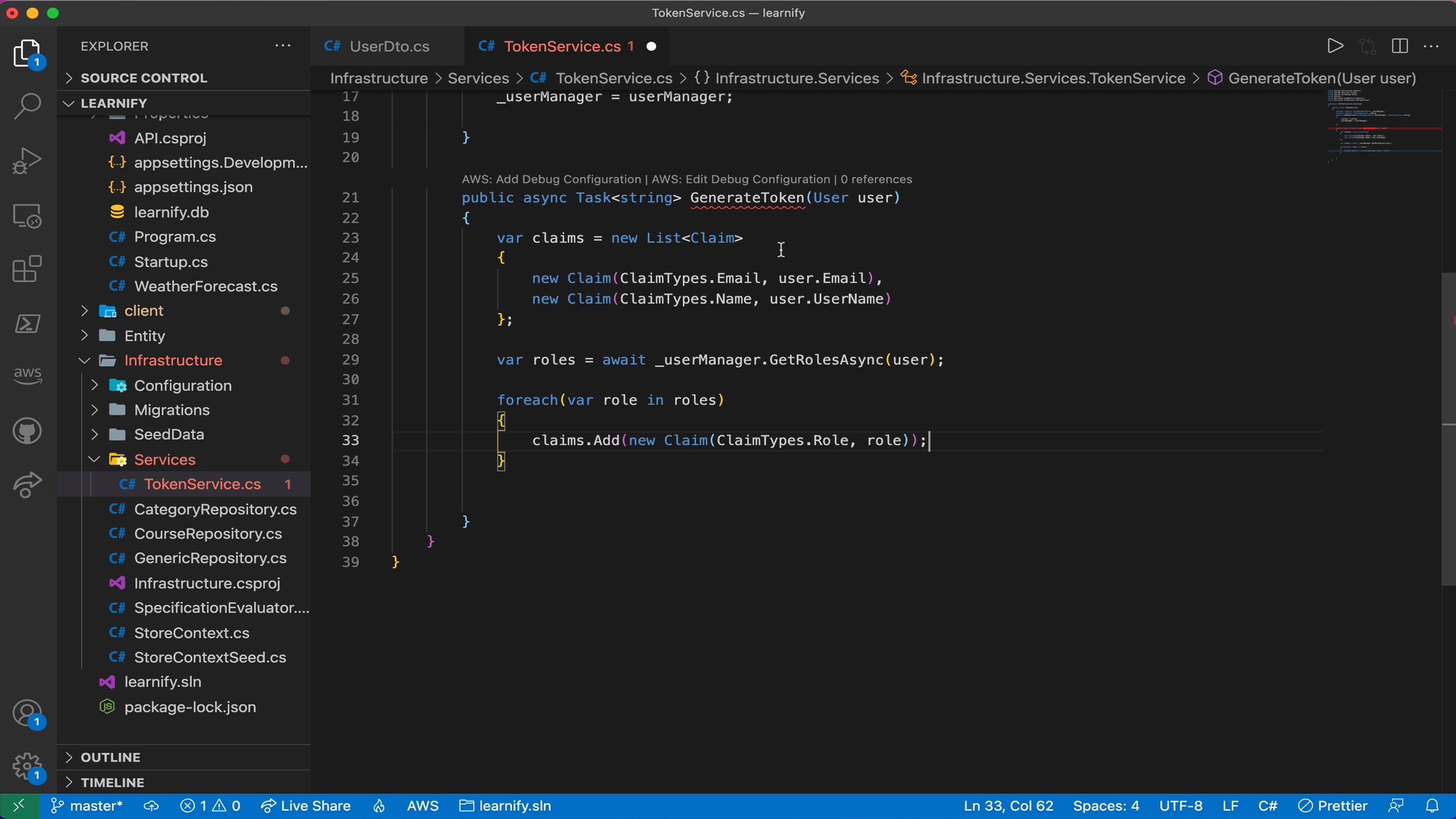Open the UserDto.cs tab

[x=389, y=47]
